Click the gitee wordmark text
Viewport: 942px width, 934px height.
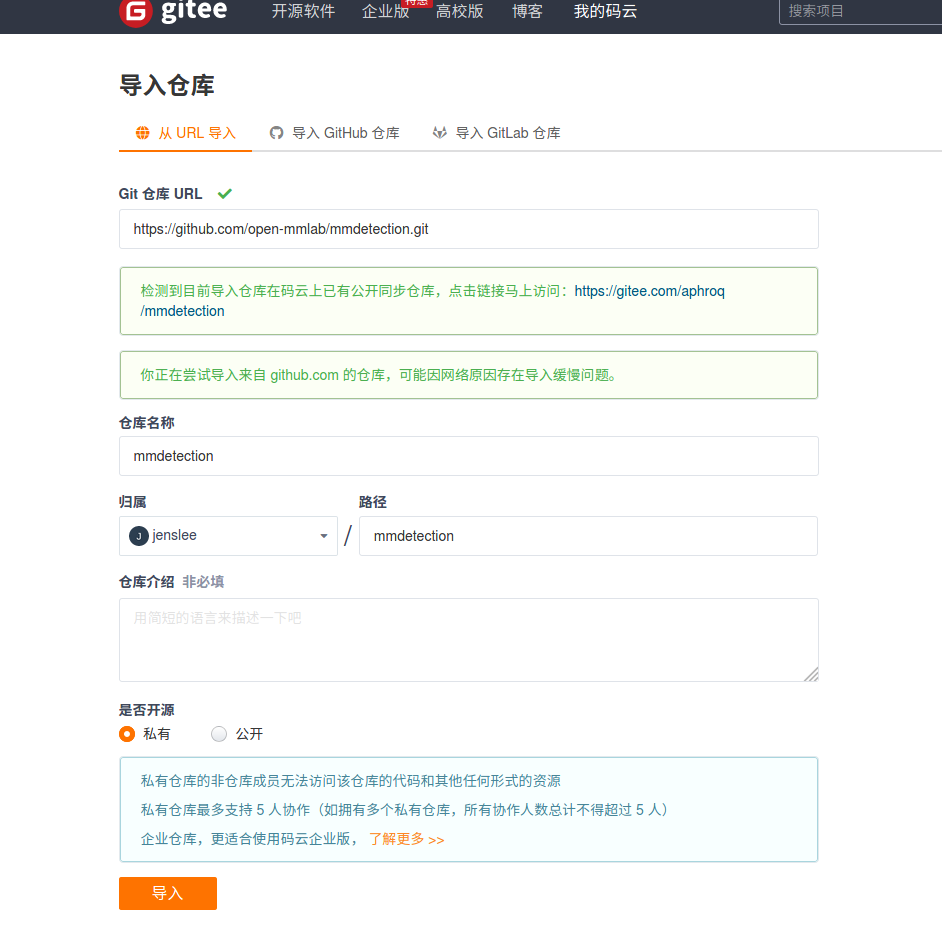(x=194, y=11)
